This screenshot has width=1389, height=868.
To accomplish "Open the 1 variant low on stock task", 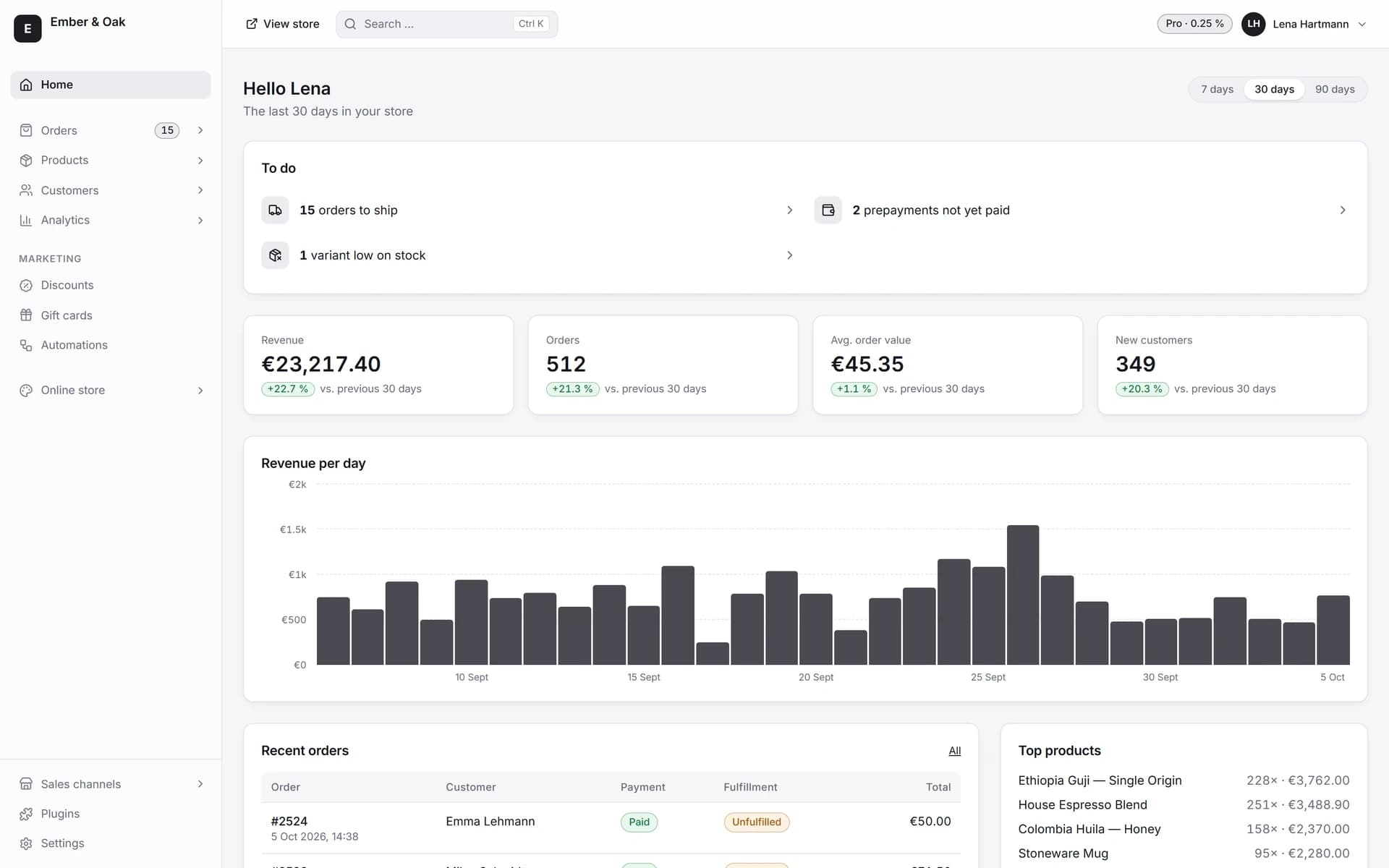I will tap(527, 255).
